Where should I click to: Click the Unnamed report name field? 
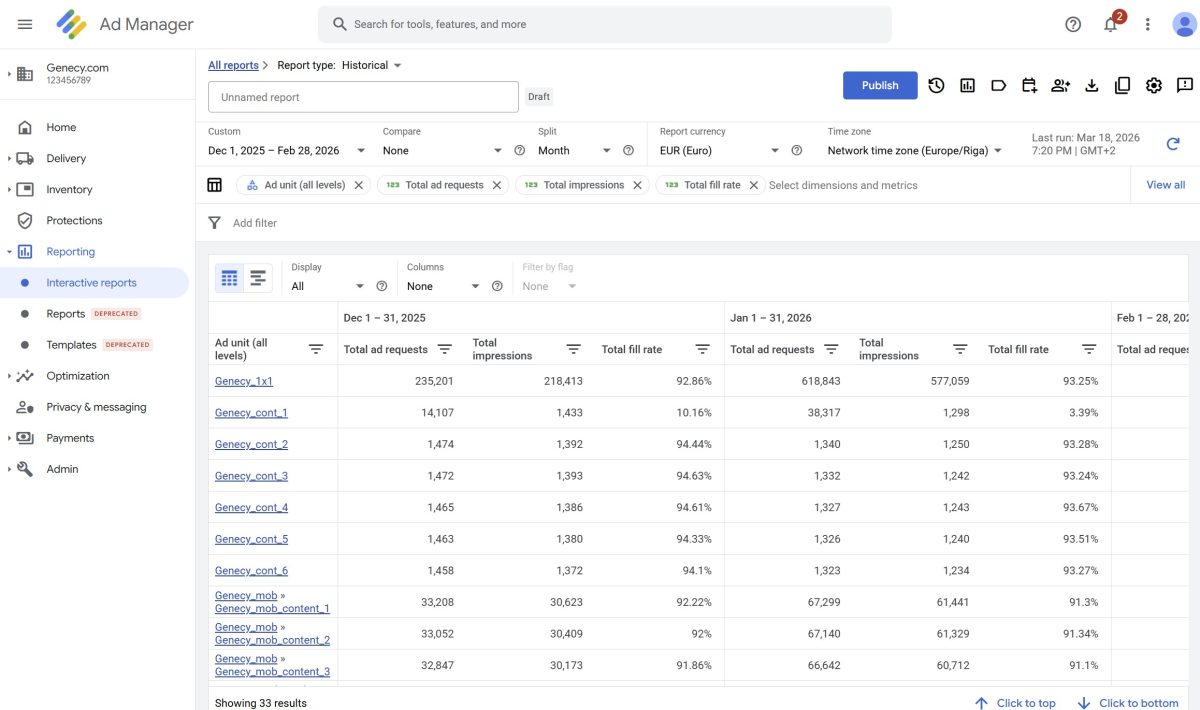[x=363, y=97]
